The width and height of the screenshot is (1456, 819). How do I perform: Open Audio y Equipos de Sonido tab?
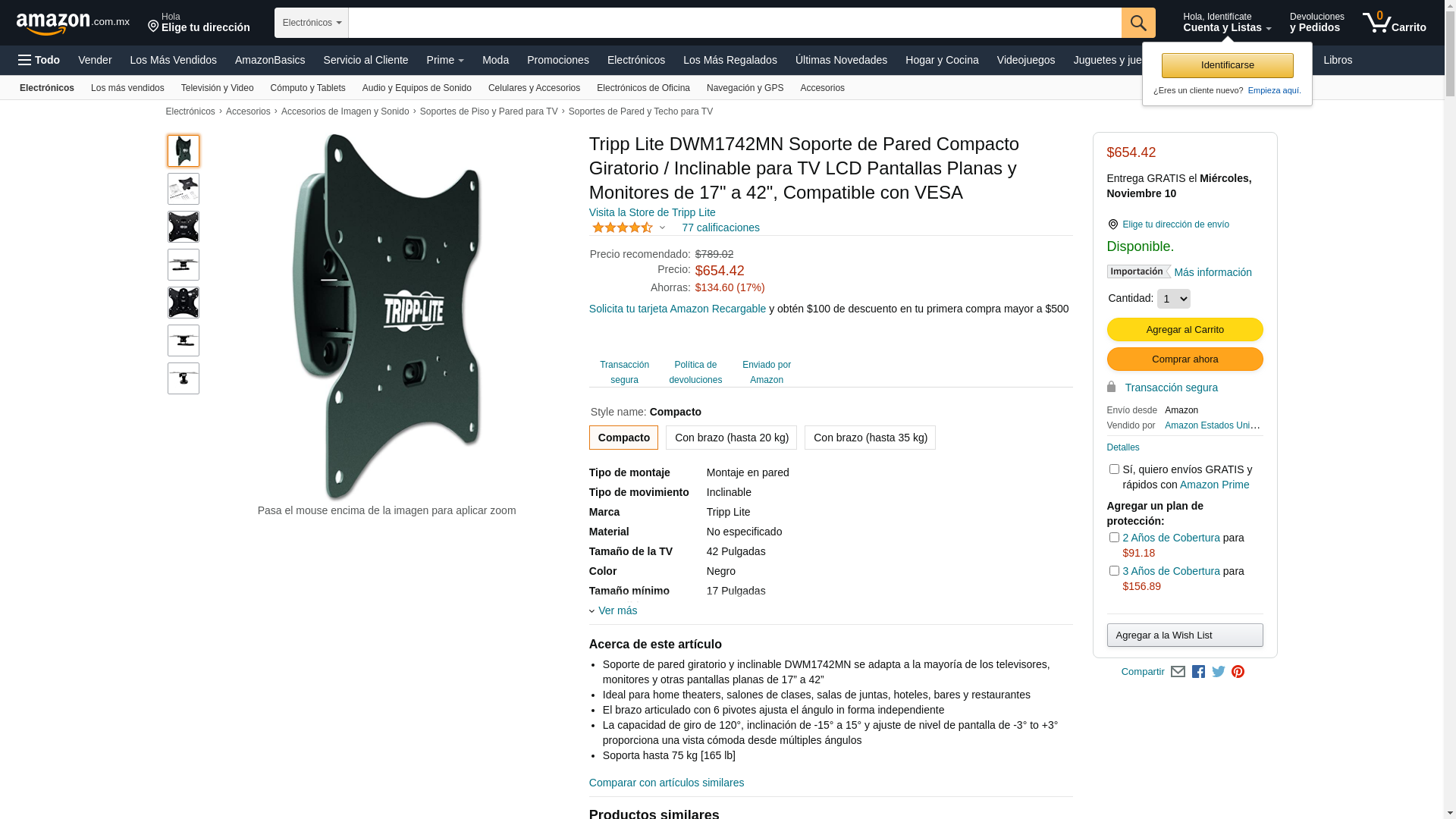(x=417, y=88)
